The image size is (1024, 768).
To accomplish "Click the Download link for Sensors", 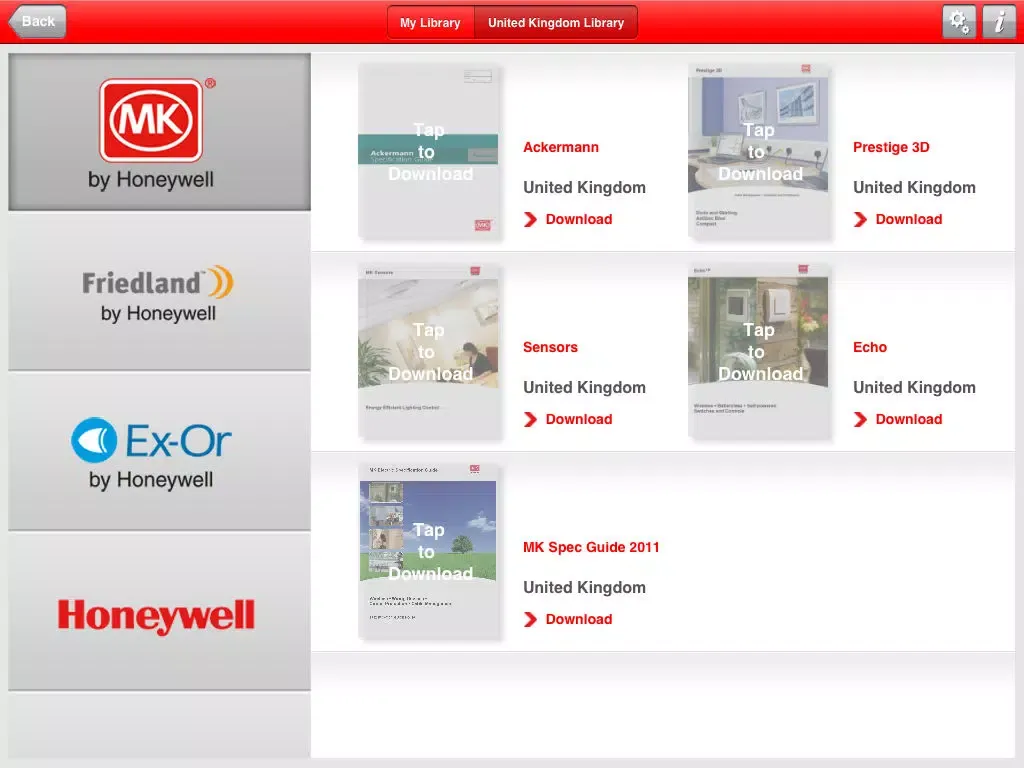I will (x=579, y=419).
